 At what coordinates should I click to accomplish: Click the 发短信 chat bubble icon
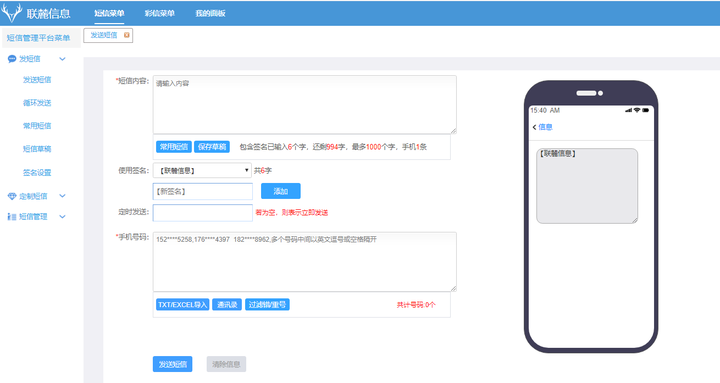pos(12,59)
